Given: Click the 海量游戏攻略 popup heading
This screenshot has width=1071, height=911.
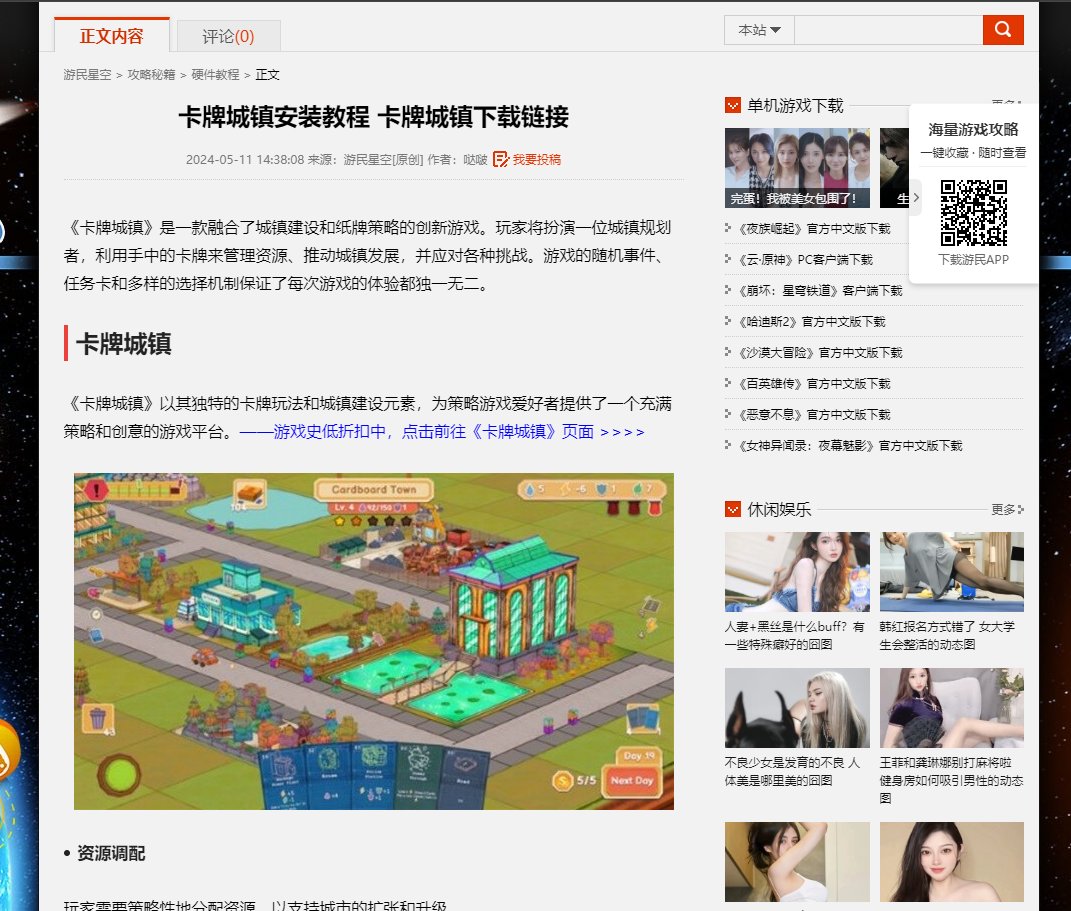Looking at the screenshot, I should pyautogui.click(x=973, y=129).
